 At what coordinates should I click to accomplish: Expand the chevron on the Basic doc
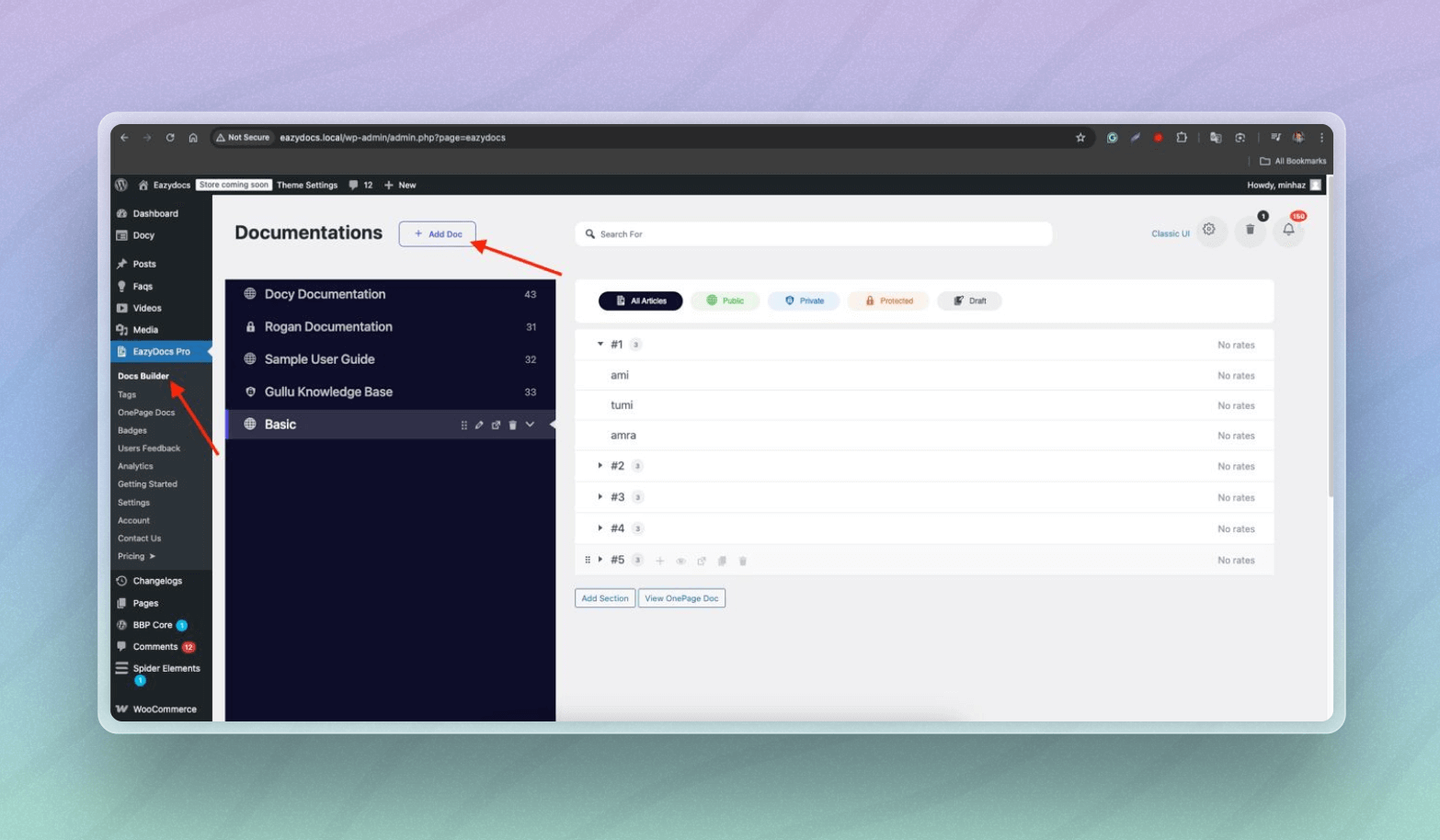(x=530, y=425)
